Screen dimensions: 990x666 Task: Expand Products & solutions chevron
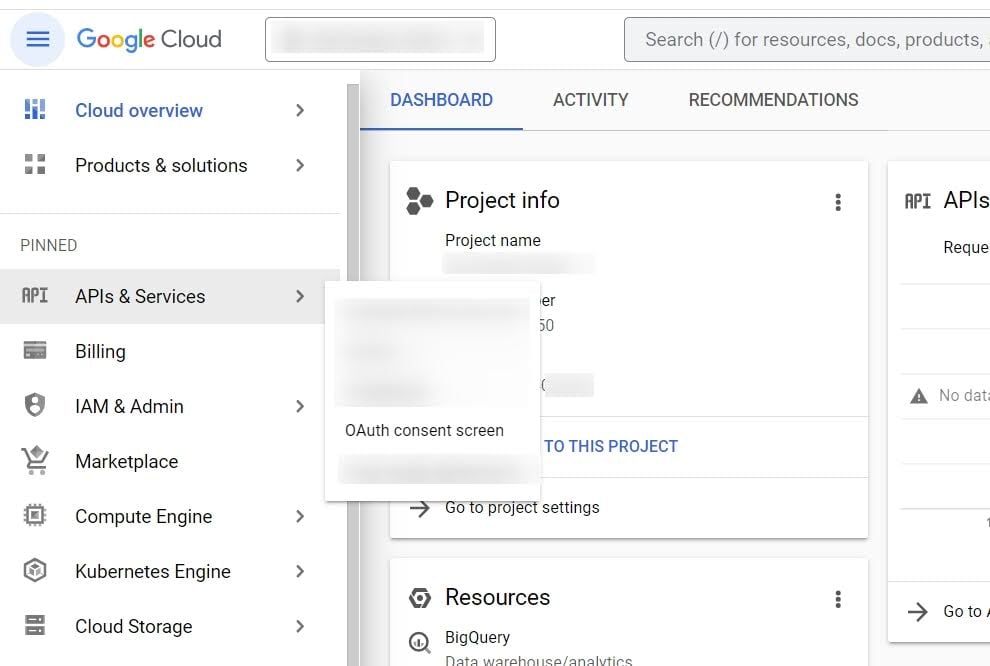300,165
